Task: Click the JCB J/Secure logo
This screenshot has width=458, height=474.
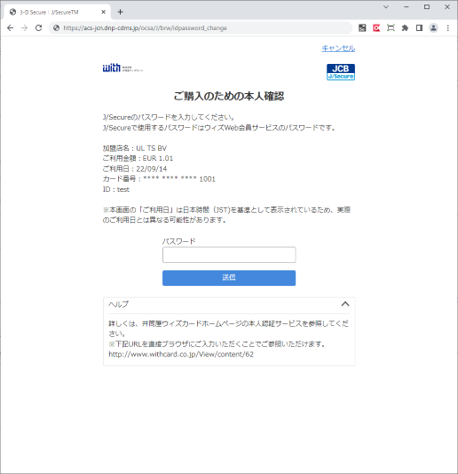Action: click(x=341, y=72)
